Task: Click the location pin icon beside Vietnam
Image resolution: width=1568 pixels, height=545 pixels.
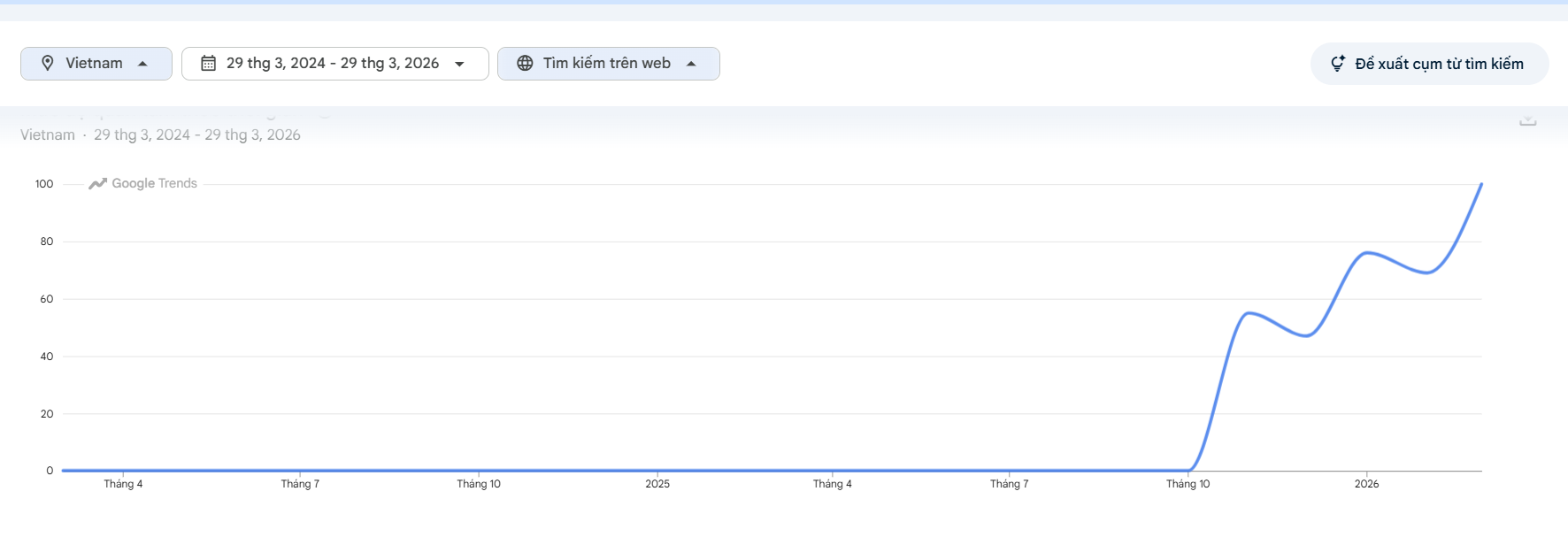Action: coord(48,64)
